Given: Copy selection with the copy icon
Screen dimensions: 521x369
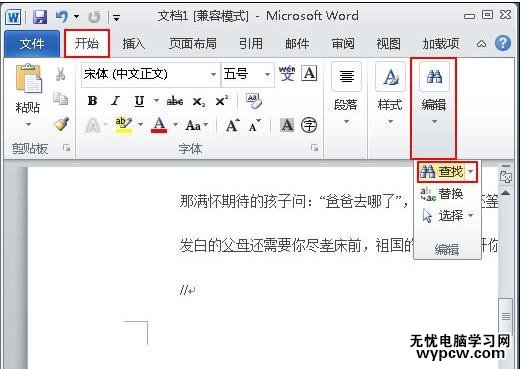Looking at the screenshot, I should [x=60, y=99].
